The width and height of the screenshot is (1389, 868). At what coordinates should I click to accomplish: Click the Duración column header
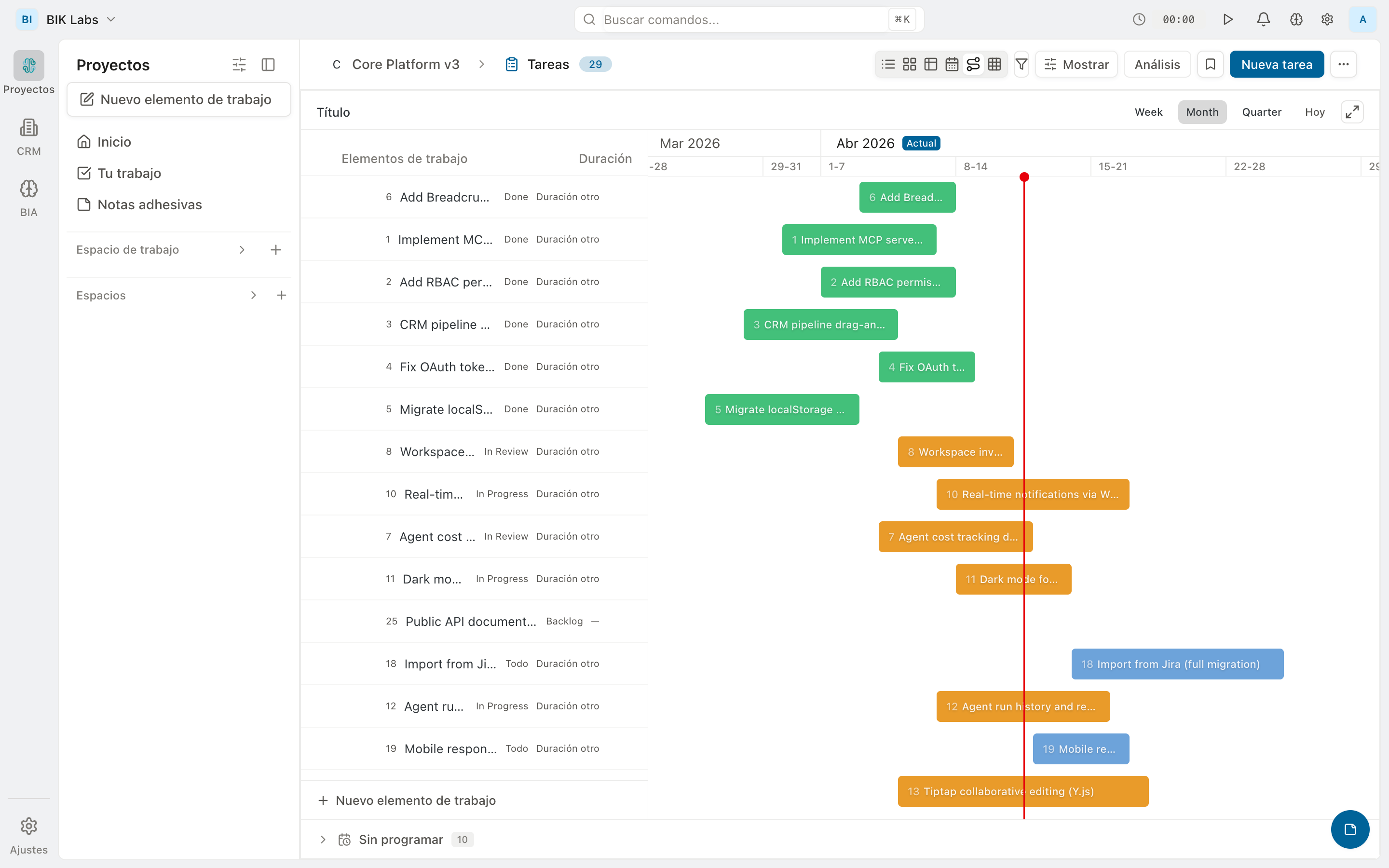(605, 159)
